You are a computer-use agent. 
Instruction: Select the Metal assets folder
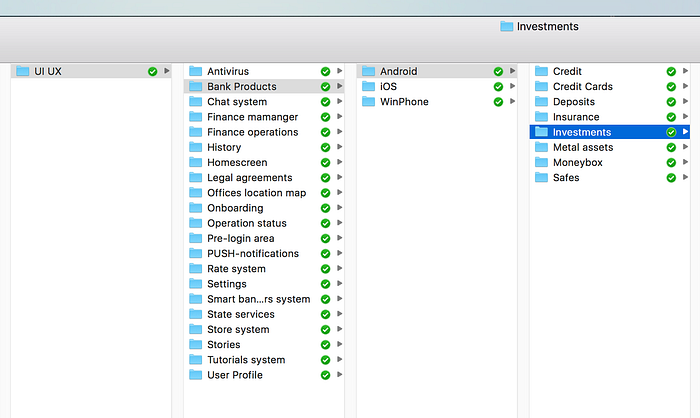click(610, 147)
